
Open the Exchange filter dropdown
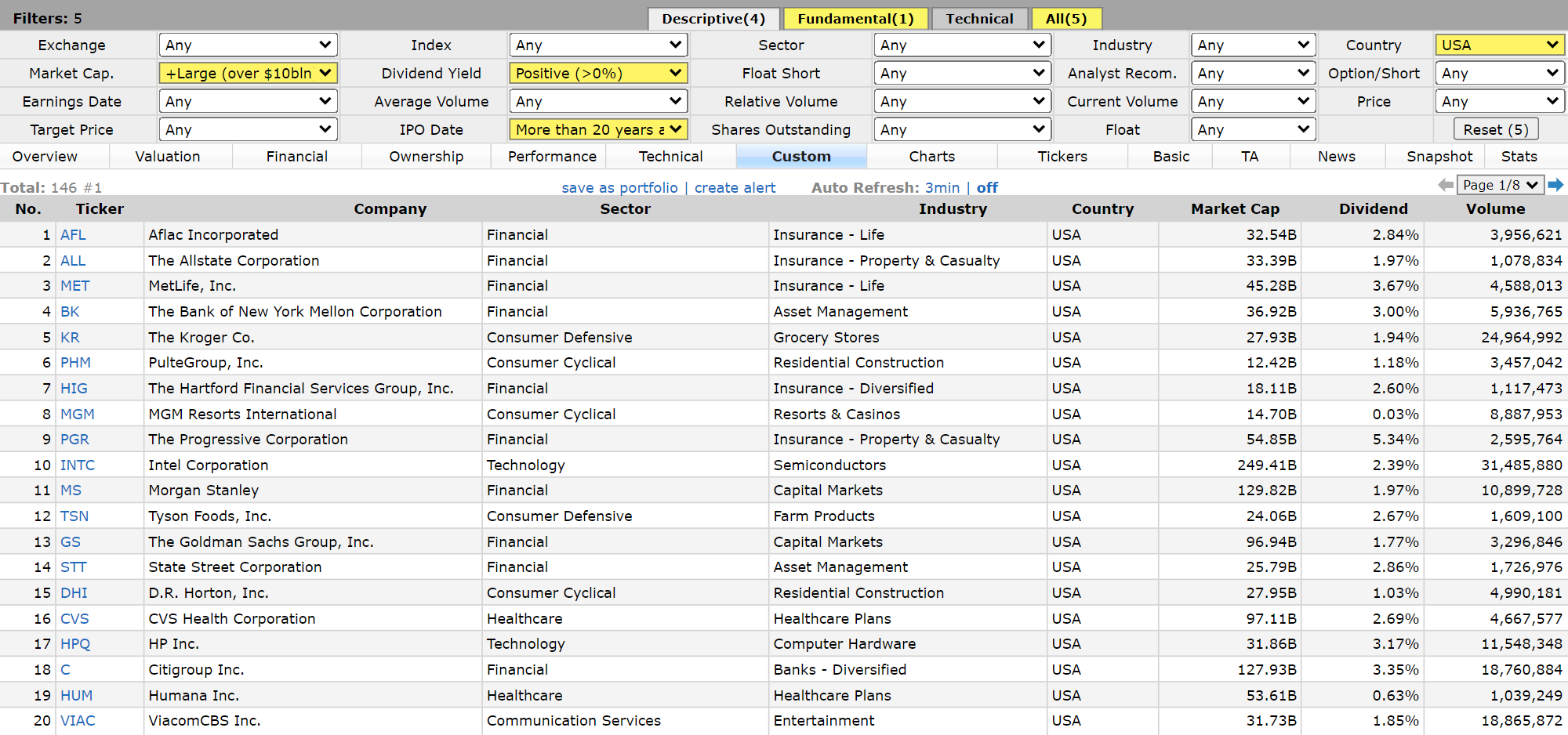pos(248,45)
